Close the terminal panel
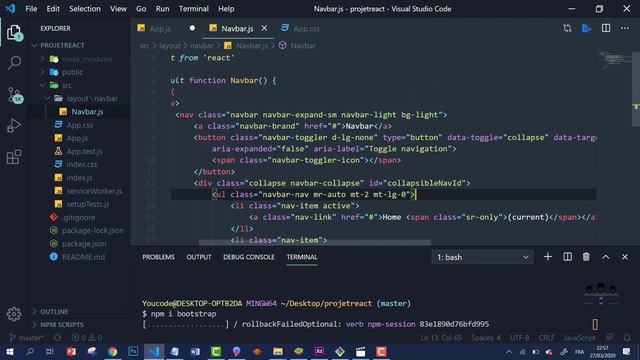The image size is (640, 360). (625, 257)
